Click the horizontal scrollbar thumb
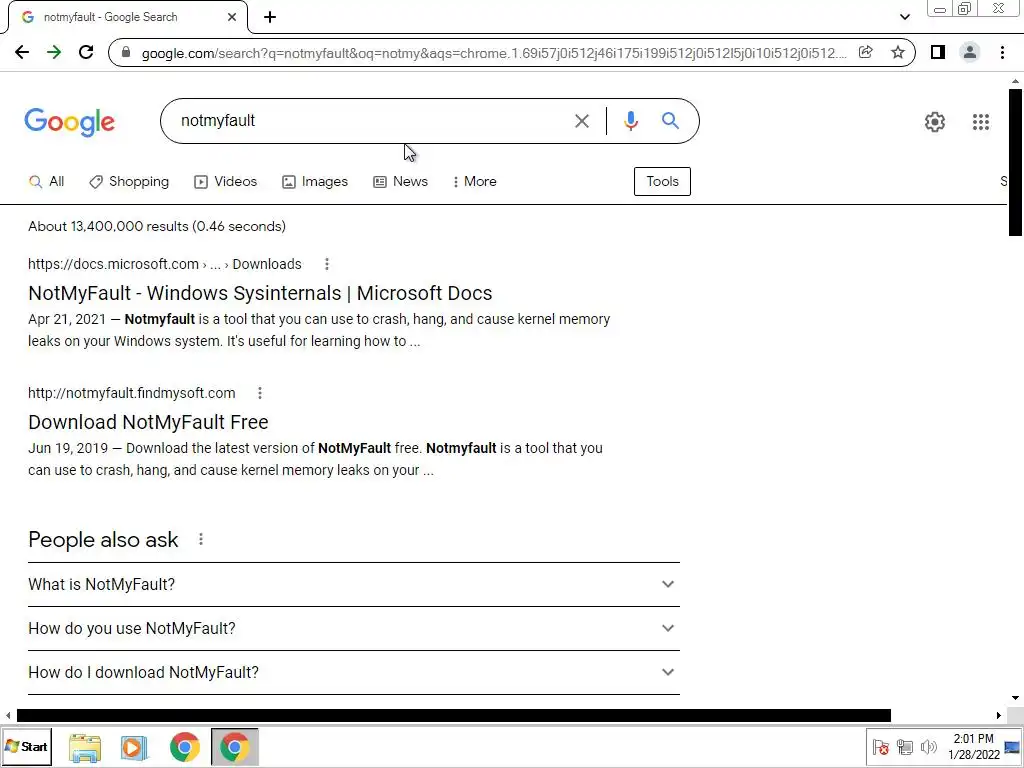Screen dimensions: 1024x768 click(x=453, y=716)
